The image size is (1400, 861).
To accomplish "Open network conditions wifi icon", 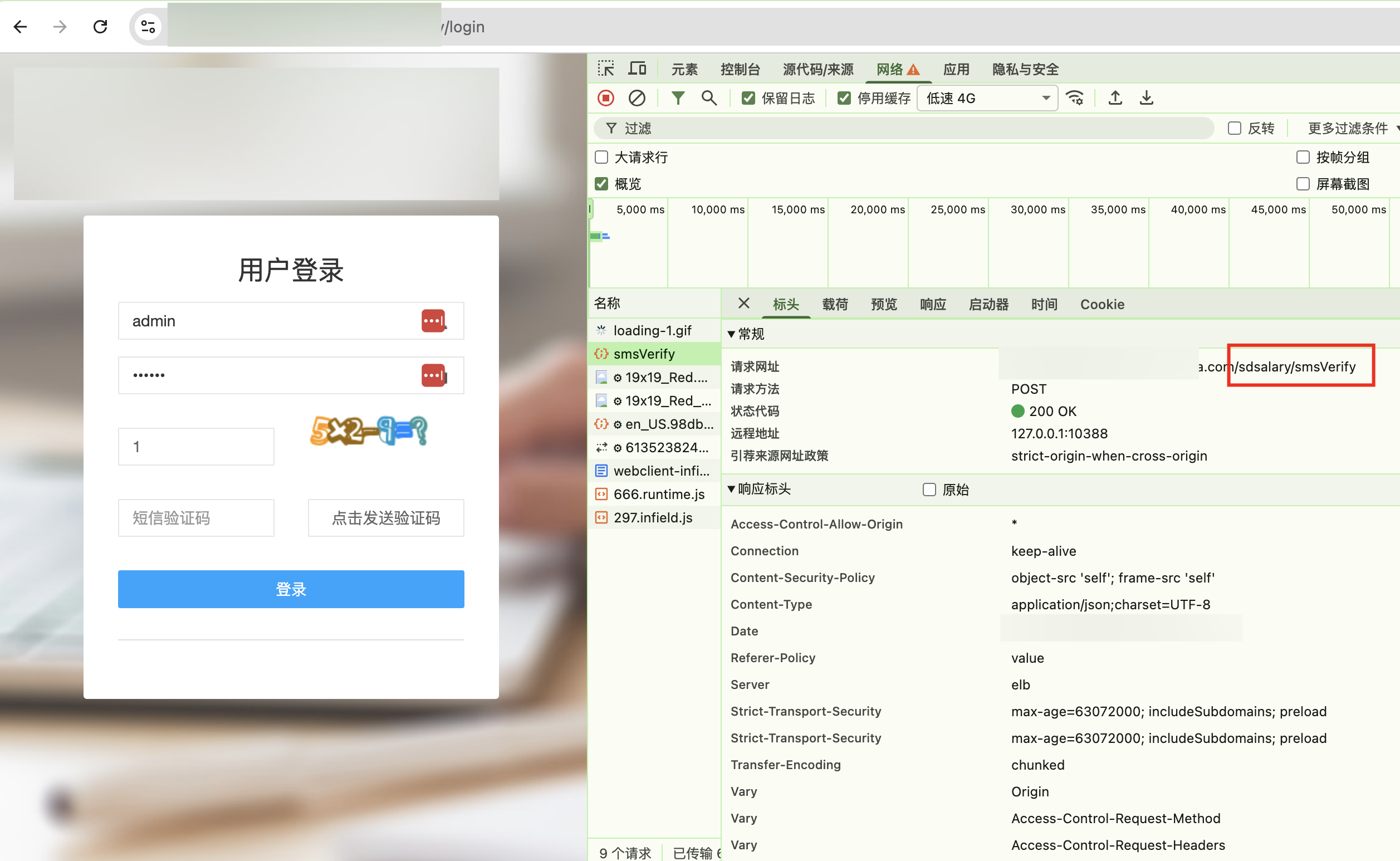I will click(x=1075, y=98).
